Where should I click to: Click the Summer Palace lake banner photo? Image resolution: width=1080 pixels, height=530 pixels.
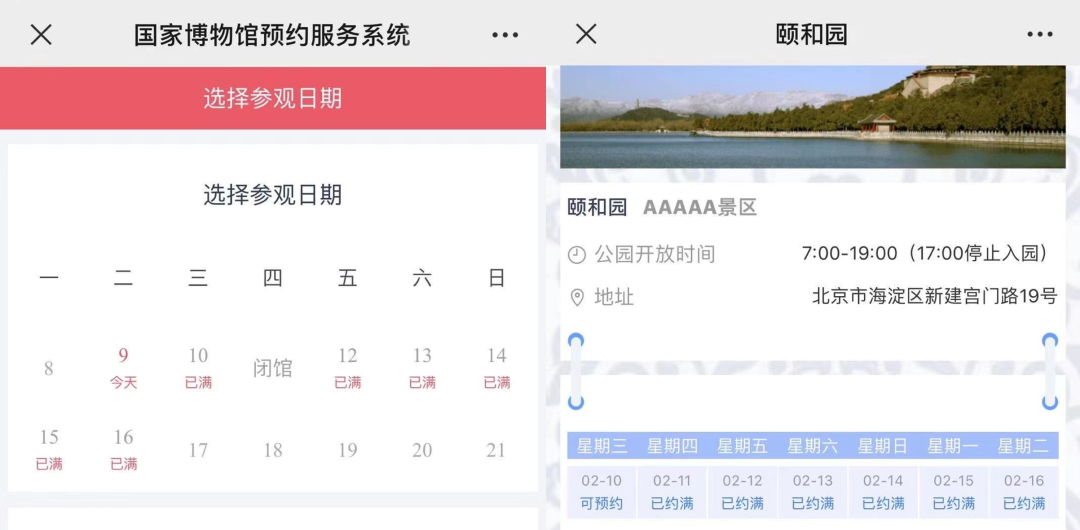click(813, 117)
